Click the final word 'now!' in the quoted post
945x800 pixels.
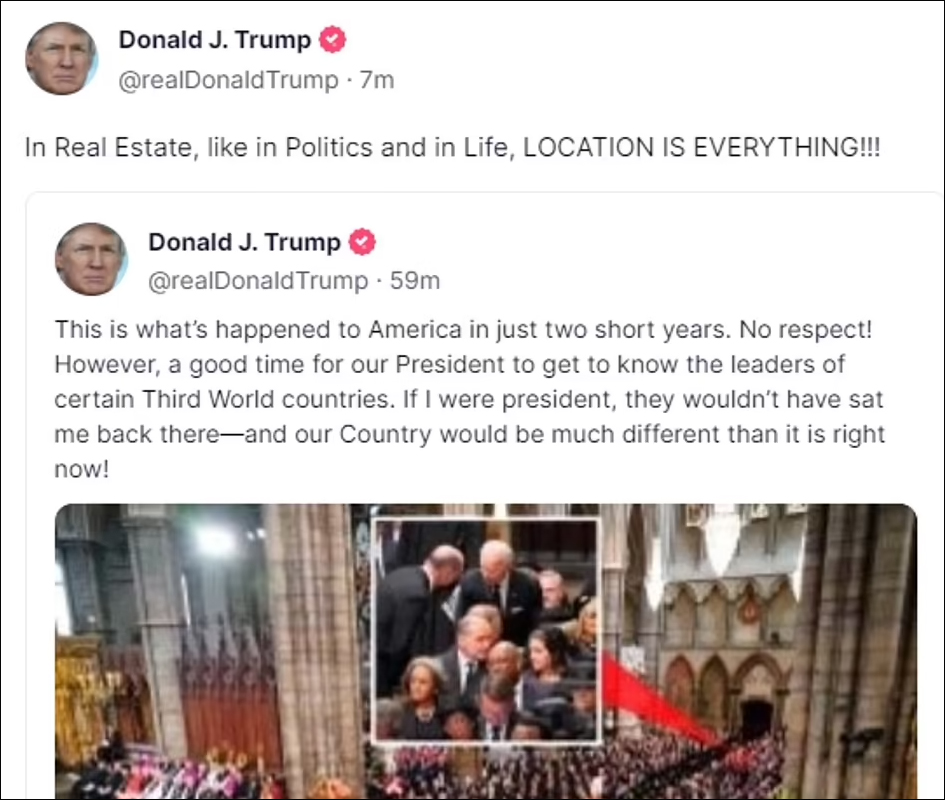tap(82, 469)
